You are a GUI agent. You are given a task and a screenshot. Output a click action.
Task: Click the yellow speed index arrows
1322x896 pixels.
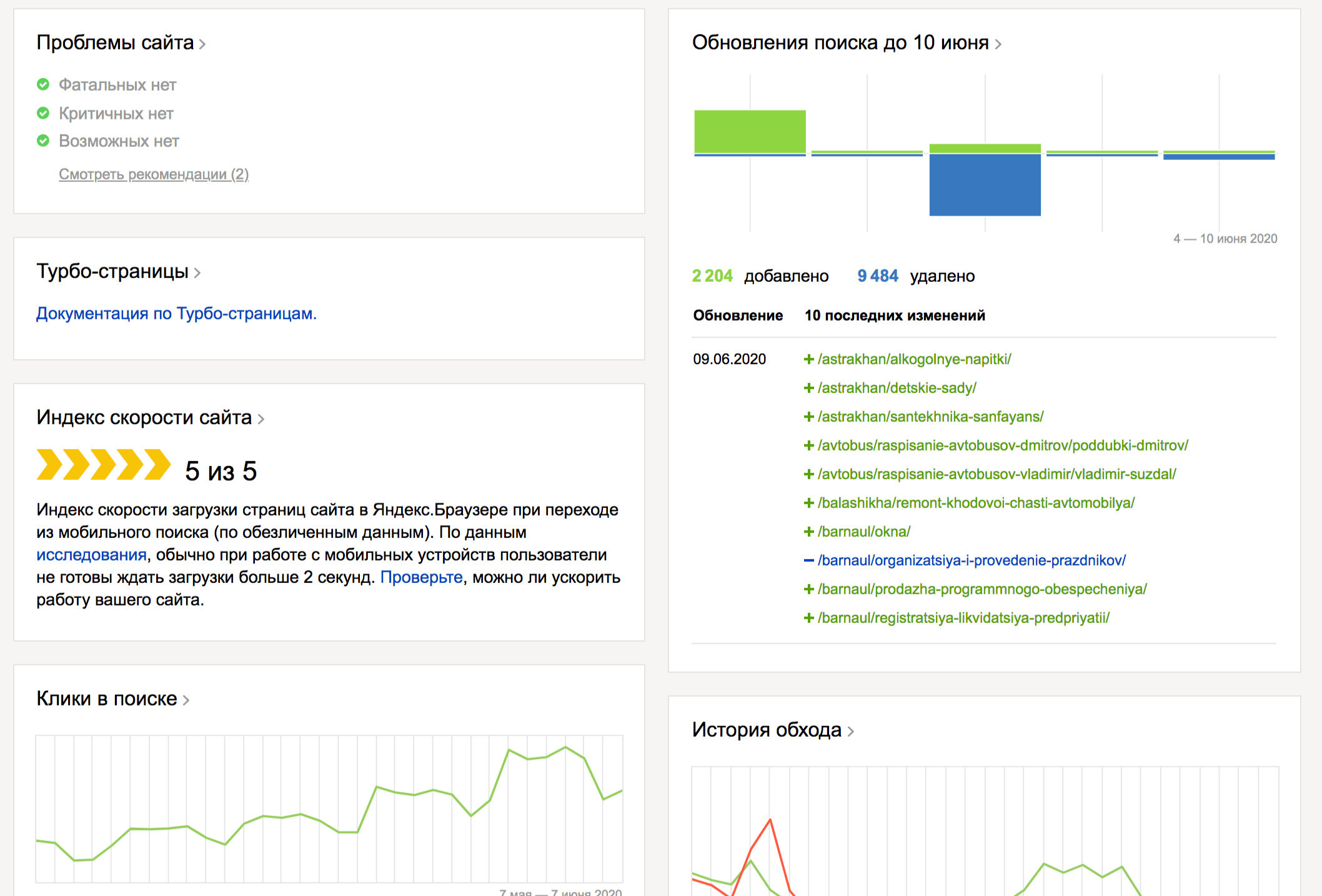104,465
